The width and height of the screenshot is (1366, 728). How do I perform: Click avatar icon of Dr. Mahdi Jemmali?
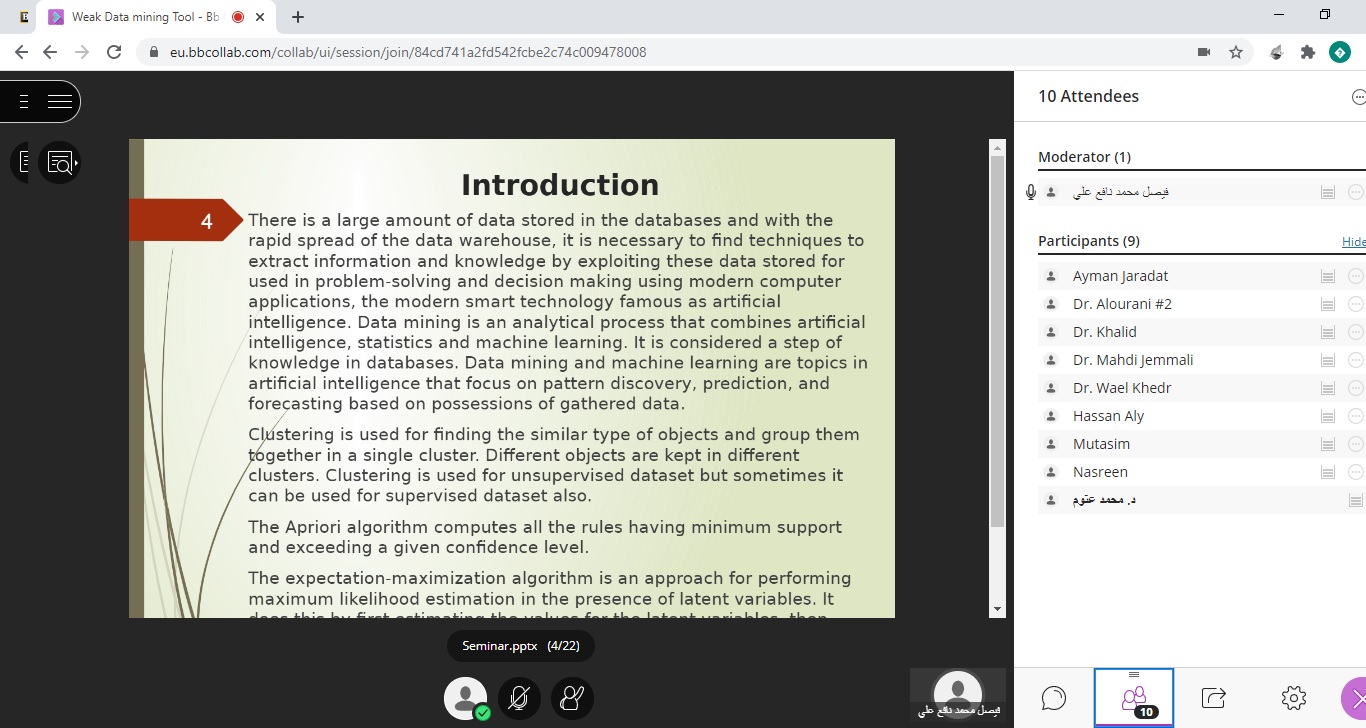(x=1051, y=360)
